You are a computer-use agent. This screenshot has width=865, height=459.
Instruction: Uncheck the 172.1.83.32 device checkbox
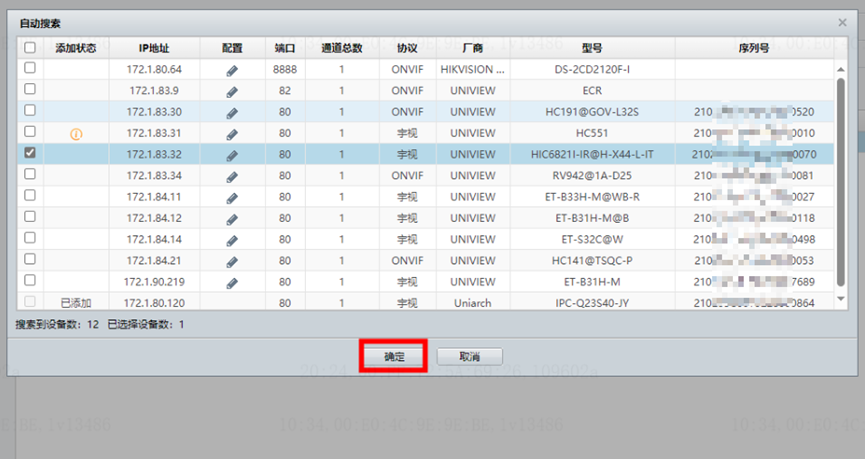30,153
